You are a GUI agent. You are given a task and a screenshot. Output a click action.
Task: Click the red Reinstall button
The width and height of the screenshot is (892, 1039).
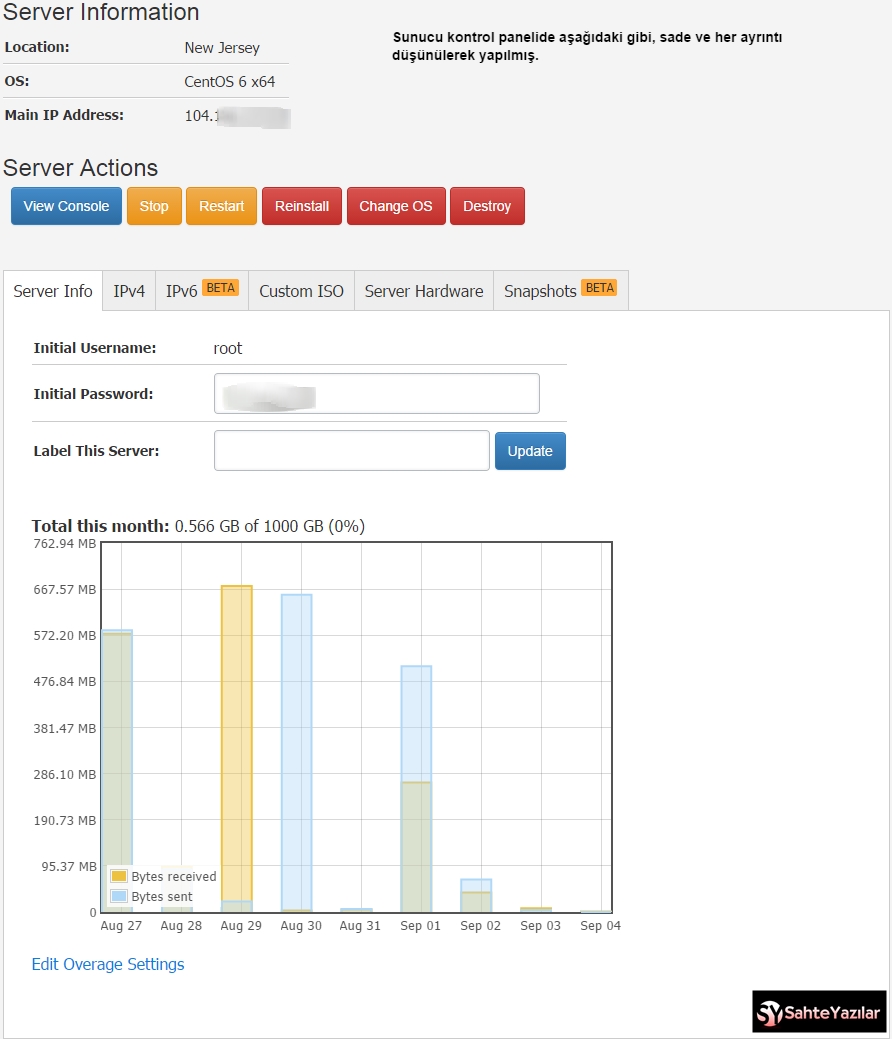coord(302,206)
